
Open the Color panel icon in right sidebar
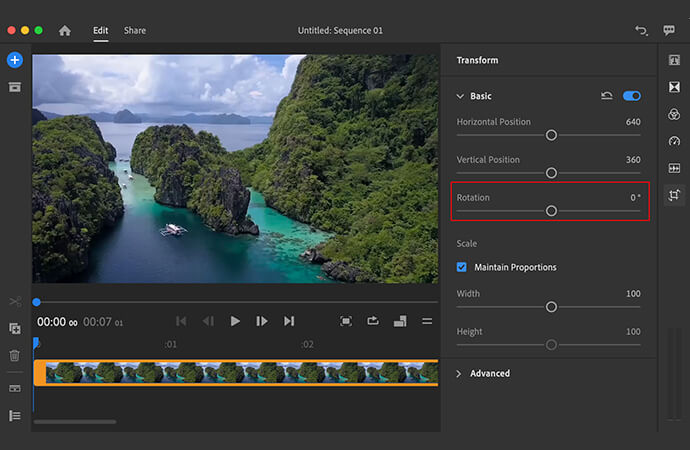[674, 114]
